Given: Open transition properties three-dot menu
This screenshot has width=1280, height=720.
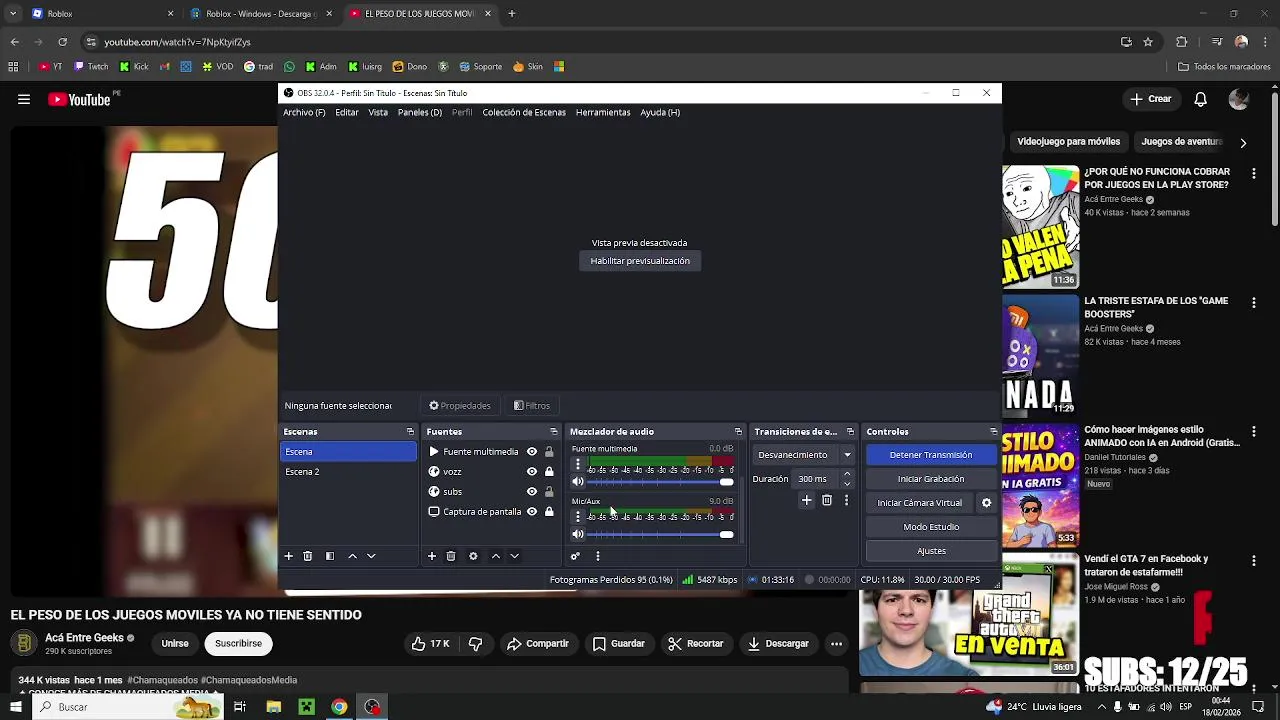Looking at the screenshot, I should 846,500.
